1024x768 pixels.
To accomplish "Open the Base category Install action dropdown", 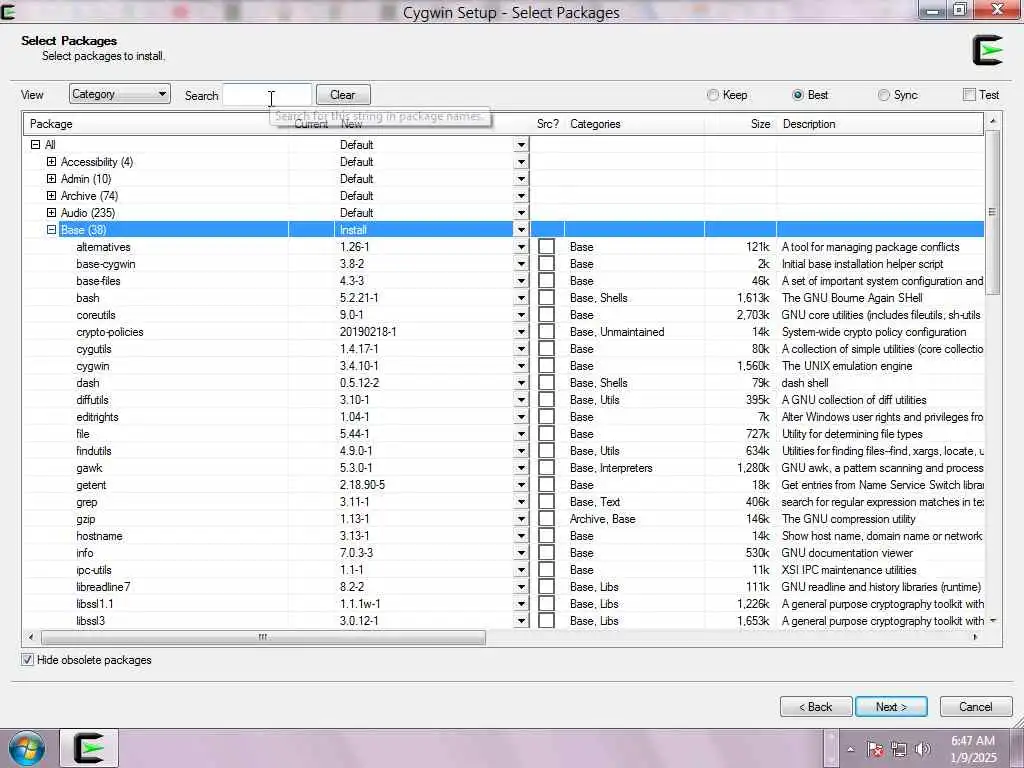I will [521, 230].
